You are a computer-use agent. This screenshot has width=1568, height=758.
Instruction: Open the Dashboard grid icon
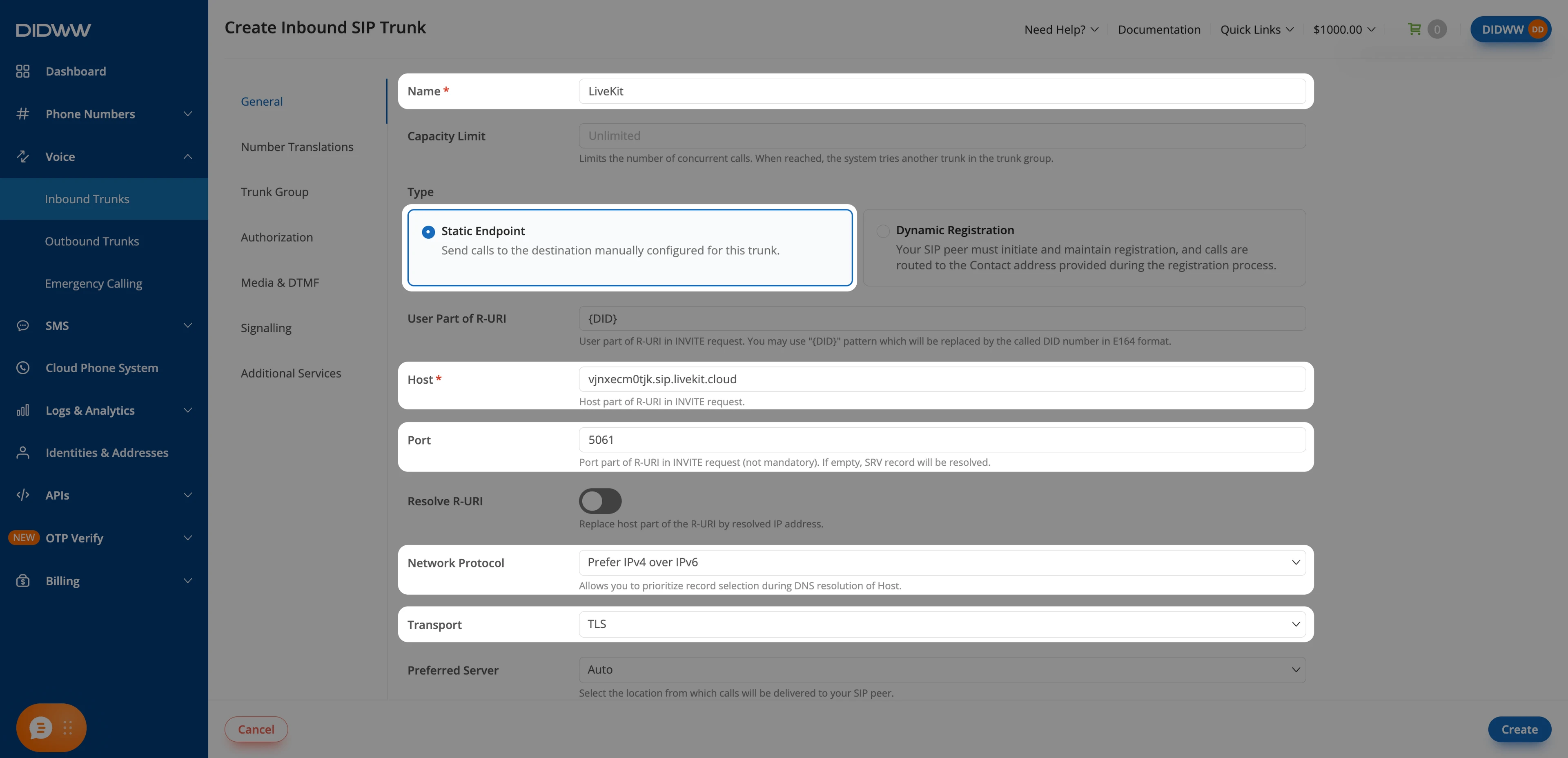(22, 71)
